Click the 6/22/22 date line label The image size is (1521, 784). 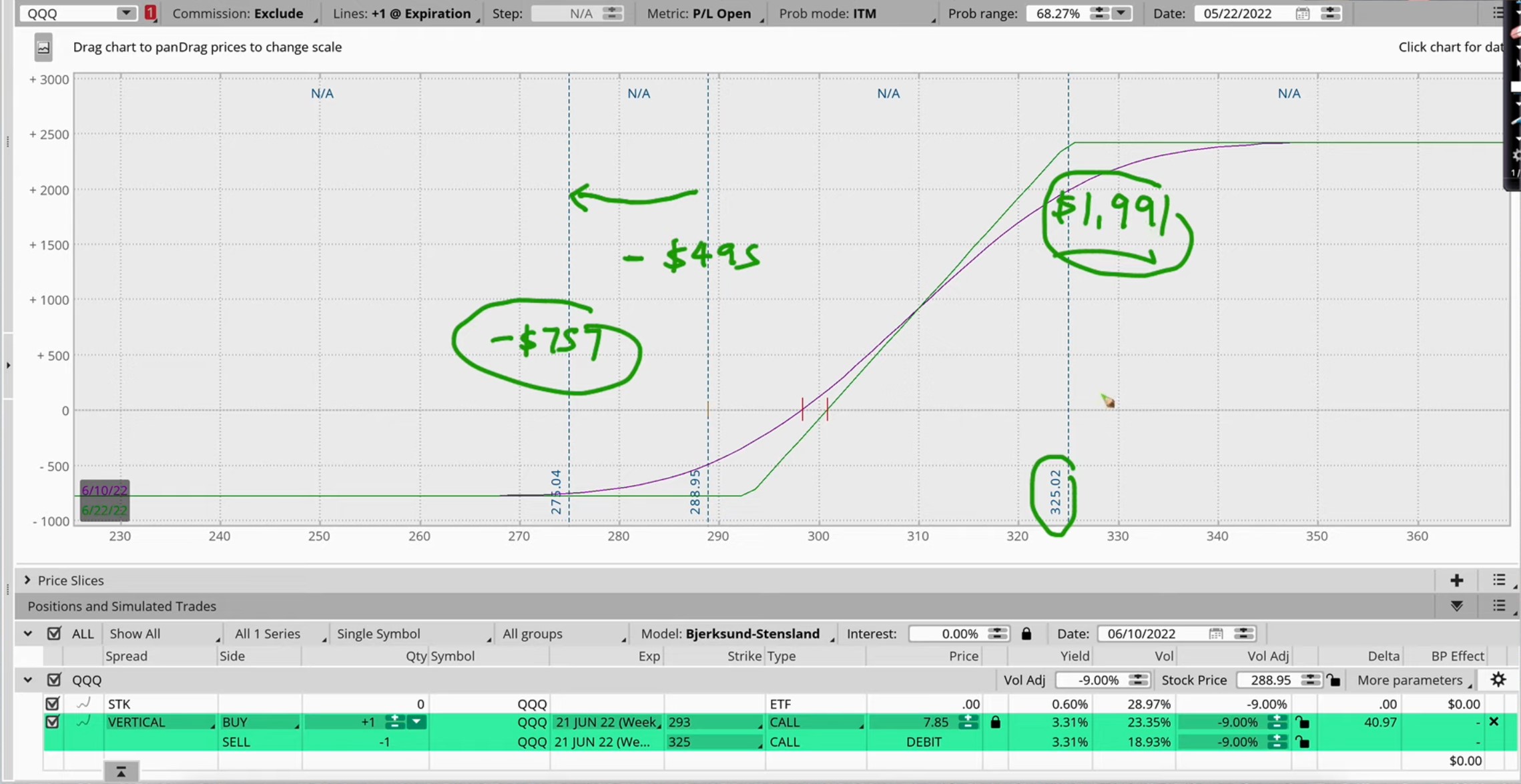[x=104, y=510]
